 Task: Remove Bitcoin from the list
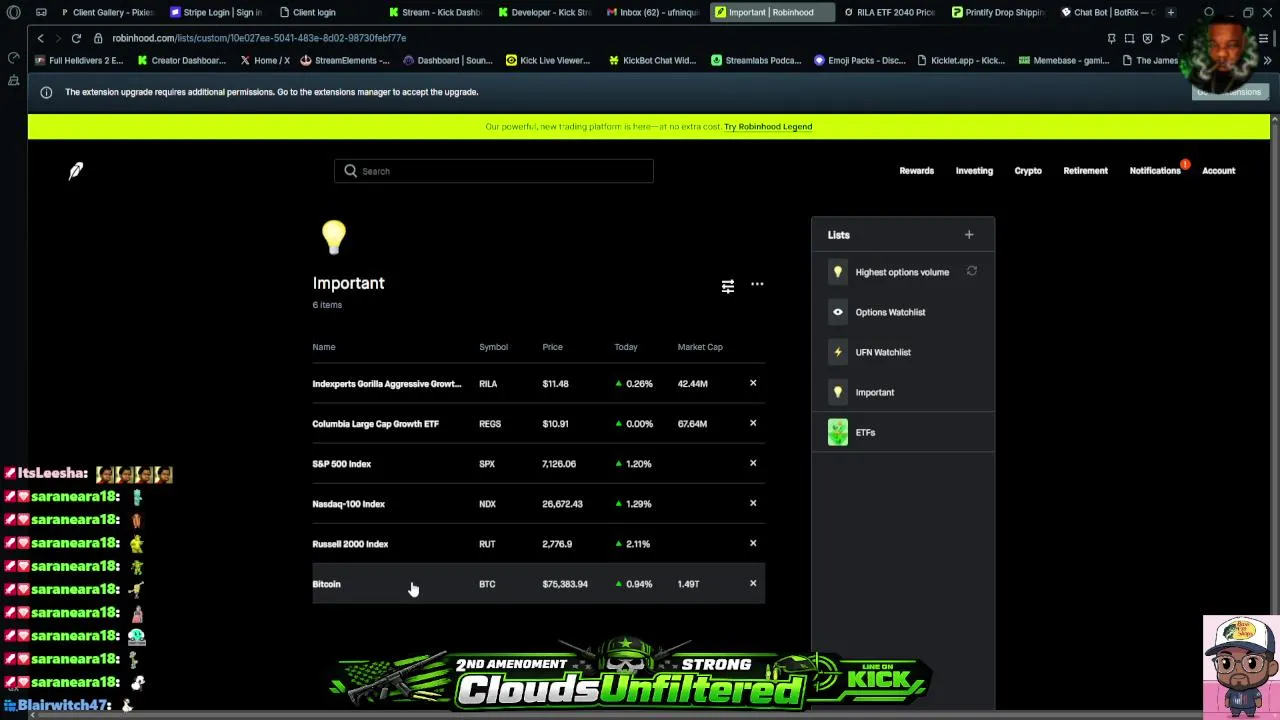click(x=753, y=583)
